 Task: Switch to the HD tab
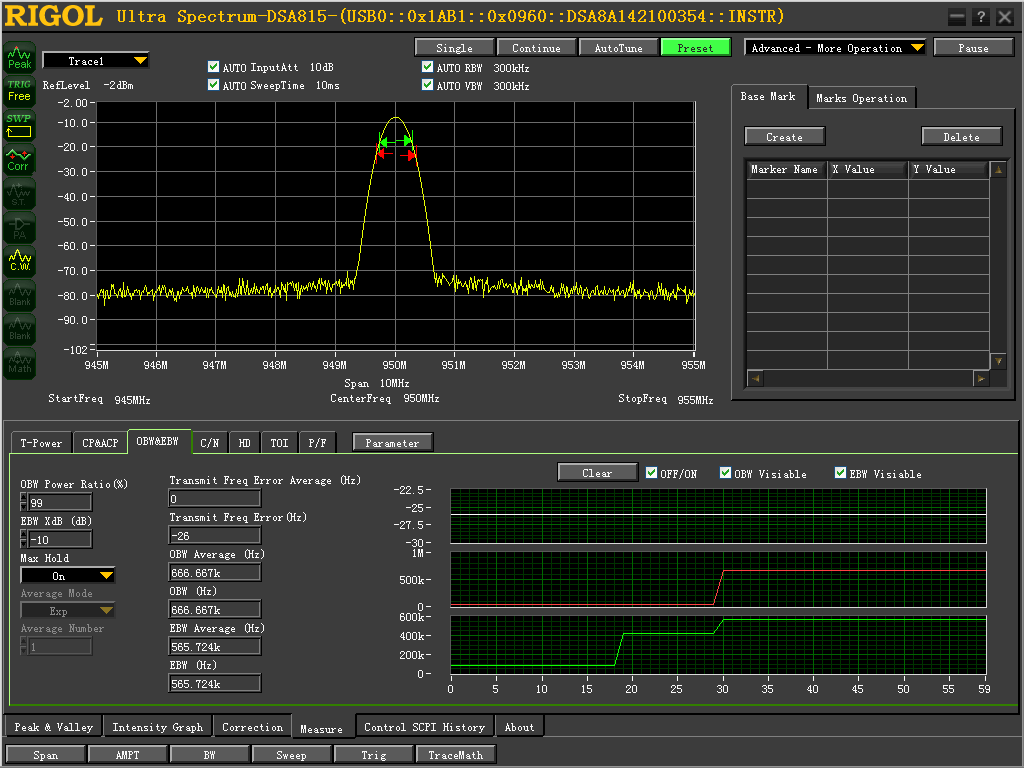pos(244,443)
